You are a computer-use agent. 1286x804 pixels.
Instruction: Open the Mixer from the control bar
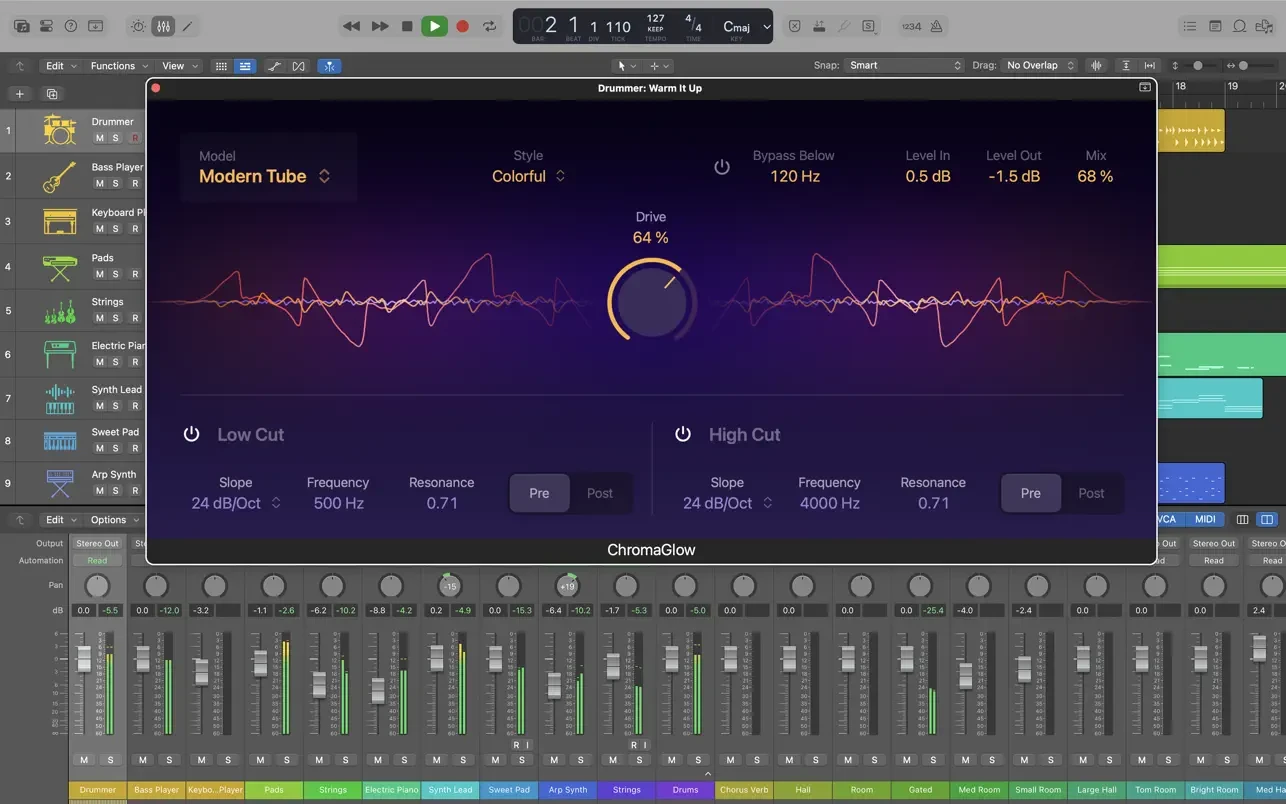(x=163, y=27)
